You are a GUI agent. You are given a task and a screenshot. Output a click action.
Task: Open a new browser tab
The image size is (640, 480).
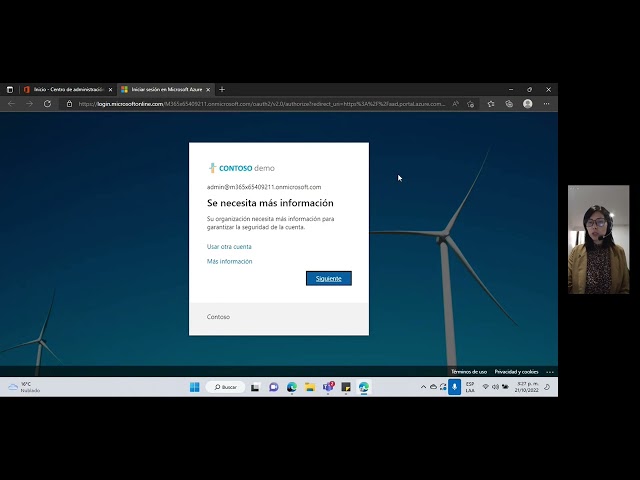(222, 89)
